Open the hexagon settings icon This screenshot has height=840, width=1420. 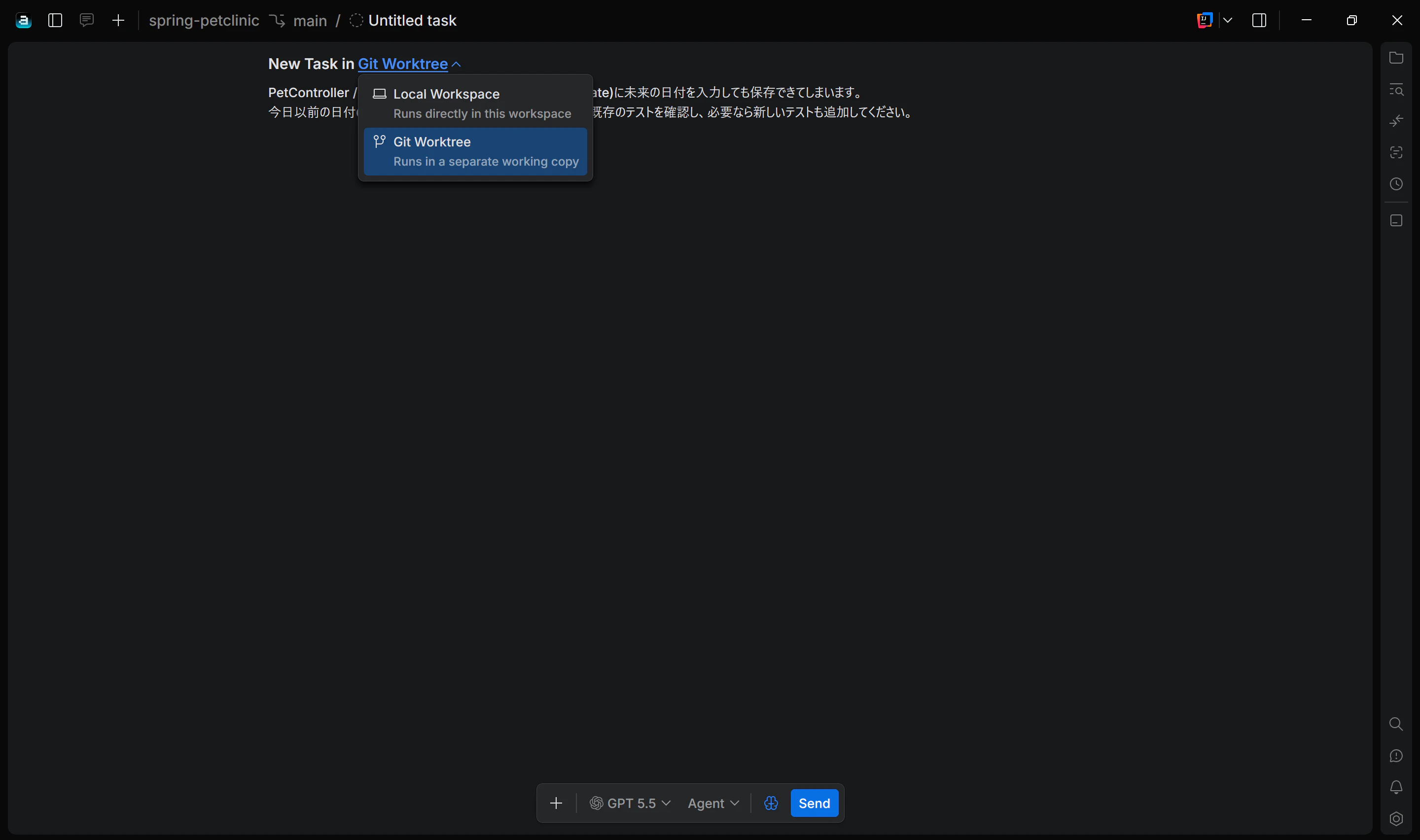click(x=1396, y=819)
